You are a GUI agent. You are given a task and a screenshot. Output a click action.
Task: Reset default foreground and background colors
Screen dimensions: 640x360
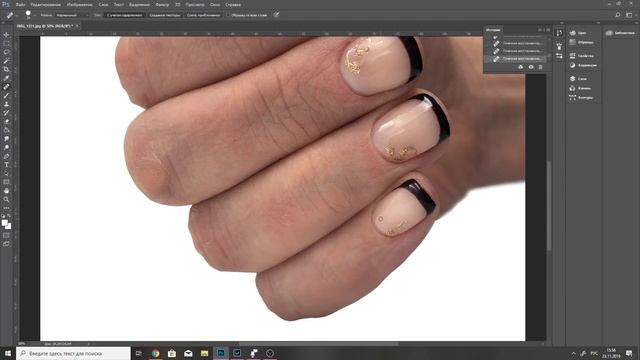(x=3, y=216)
